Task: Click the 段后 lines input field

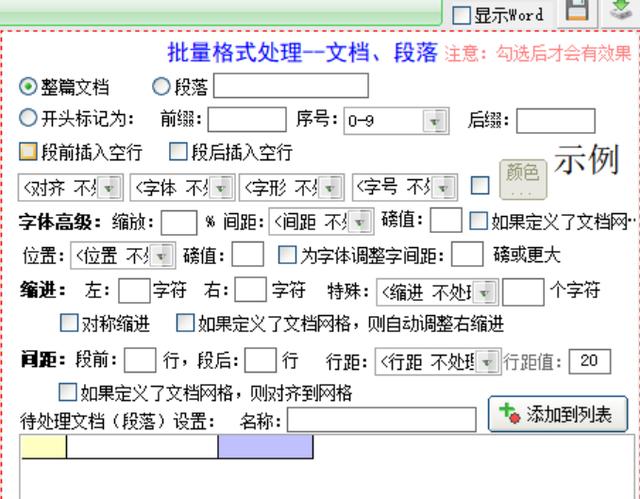Action: click(x=260, y=360)
